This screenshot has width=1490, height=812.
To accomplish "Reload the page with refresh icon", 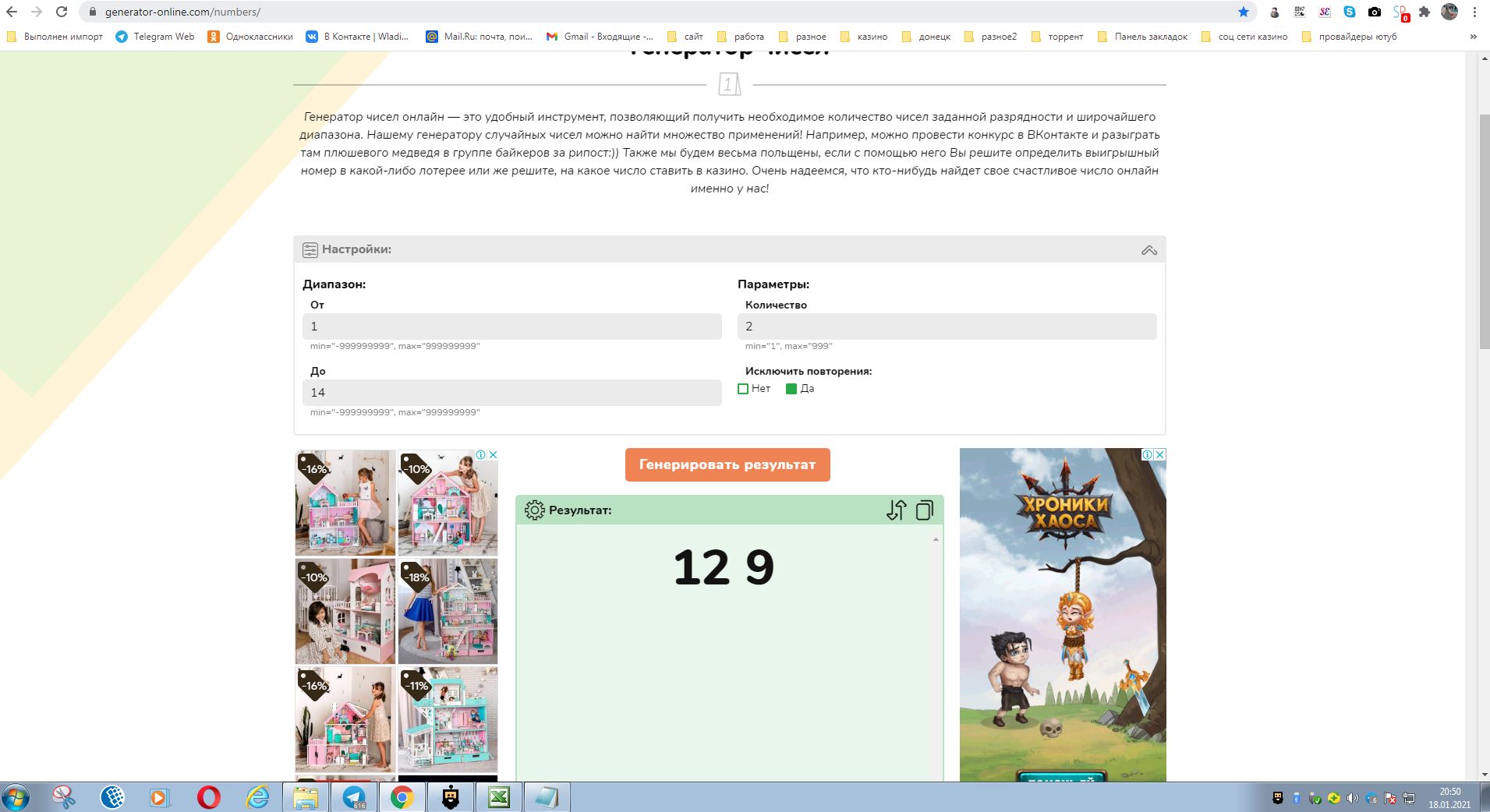I will coord(62,12).
